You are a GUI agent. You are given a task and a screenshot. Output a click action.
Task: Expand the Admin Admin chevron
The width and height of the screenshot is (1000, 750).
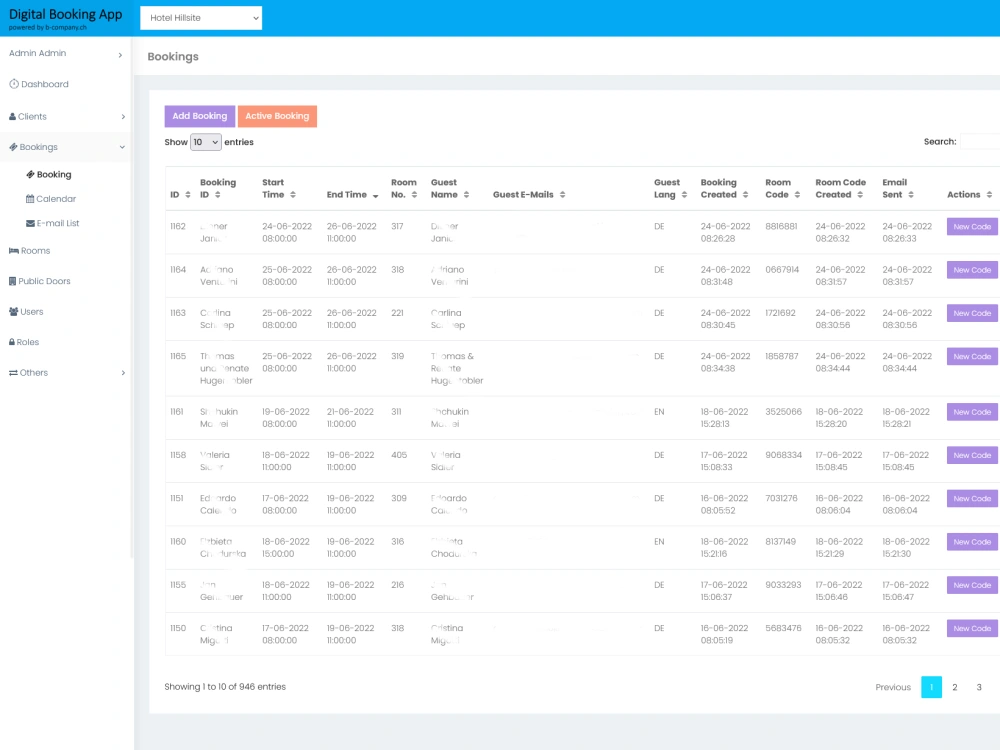coord(120,55)
